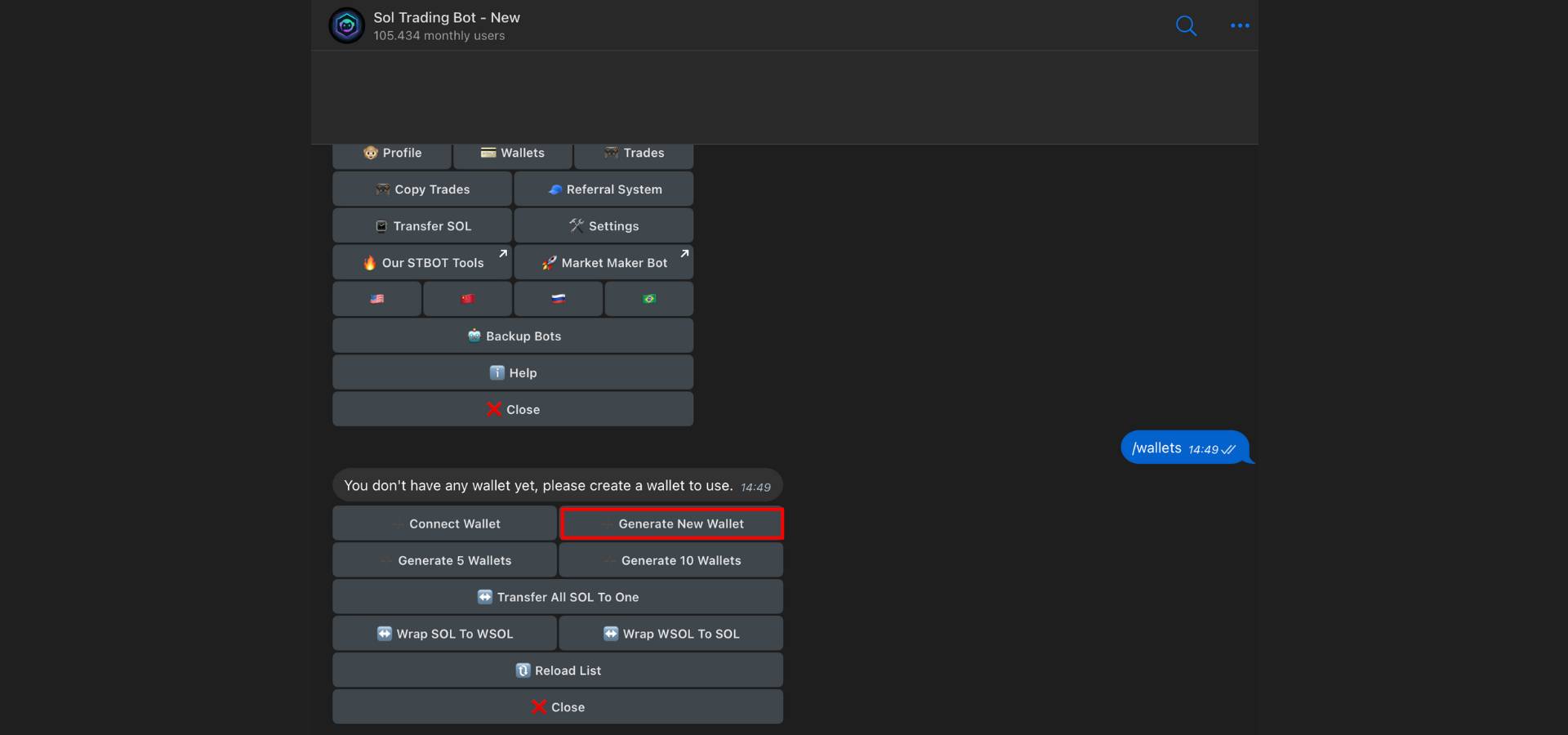Click the no-wallet-yet bot message
Viewport: 1568px width, 735px height.
(558, 485)
